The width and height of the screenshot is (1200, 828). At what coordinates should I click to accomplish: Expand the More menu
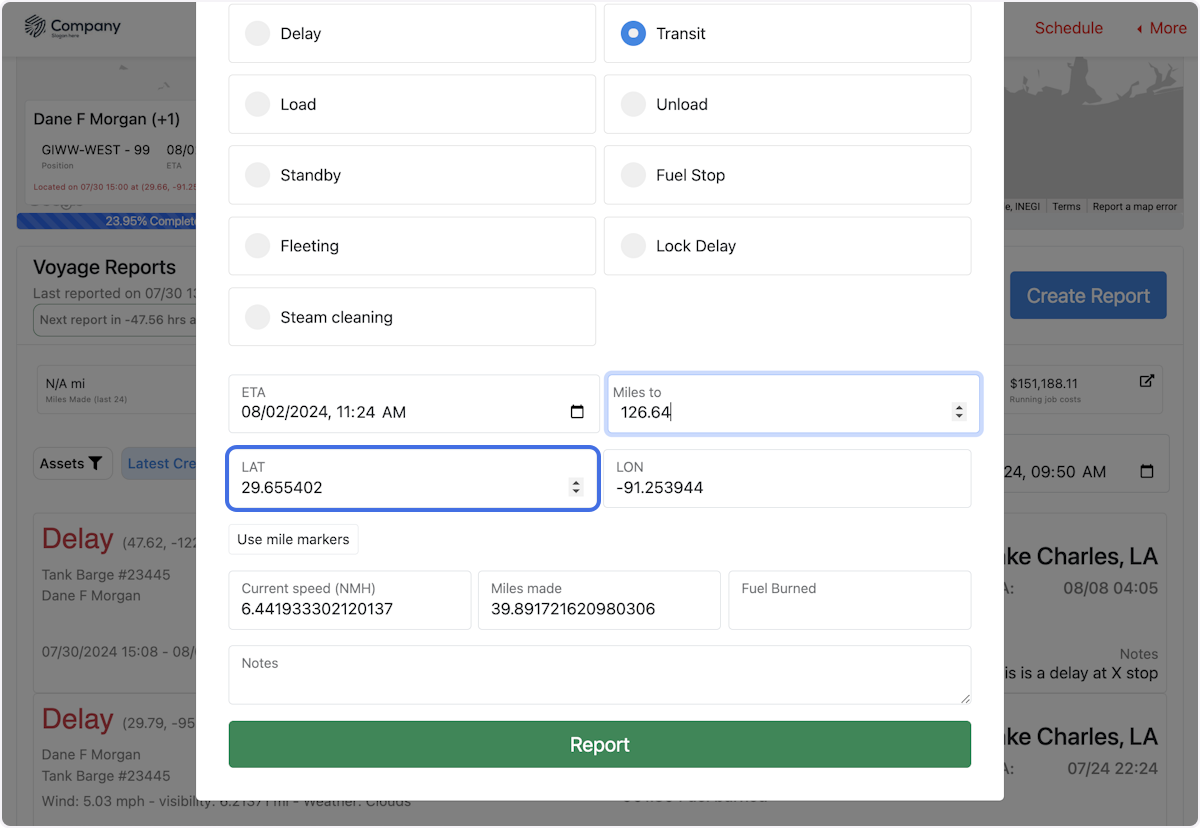tap(1161, 28)
